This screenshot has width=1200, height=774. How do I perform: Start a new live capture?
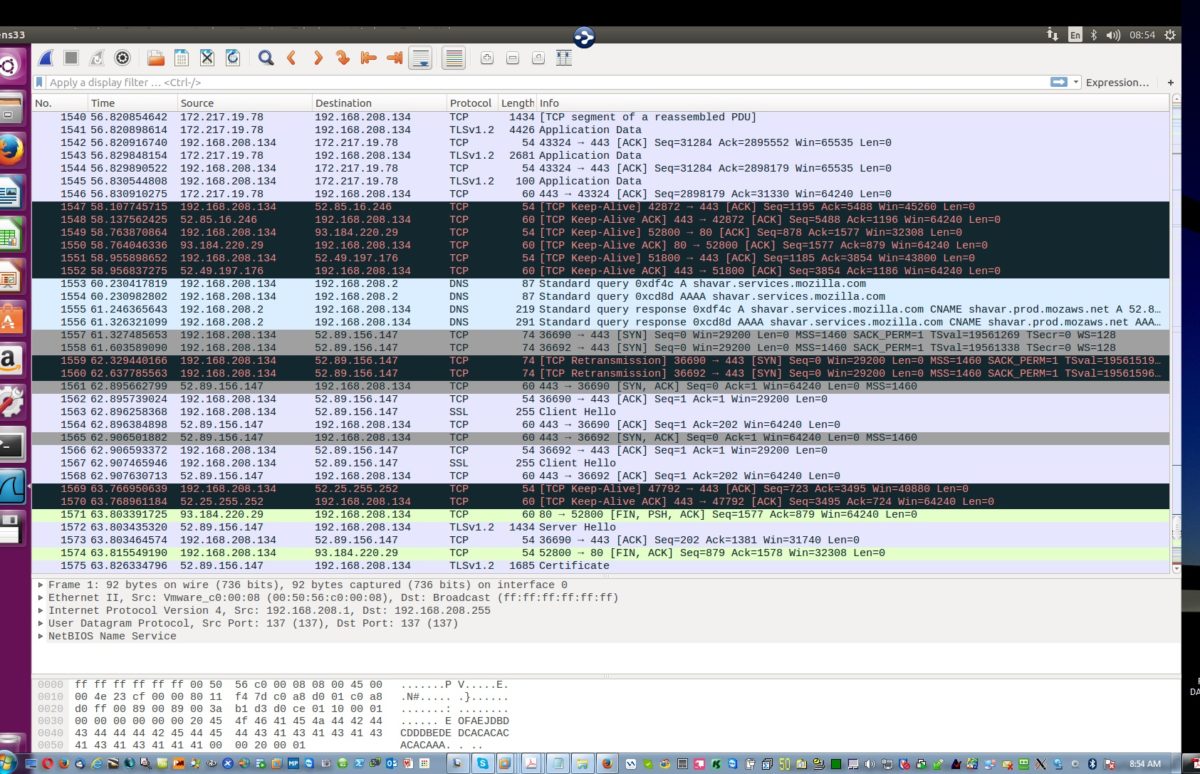pyautogui.click(x=46, y=57)
